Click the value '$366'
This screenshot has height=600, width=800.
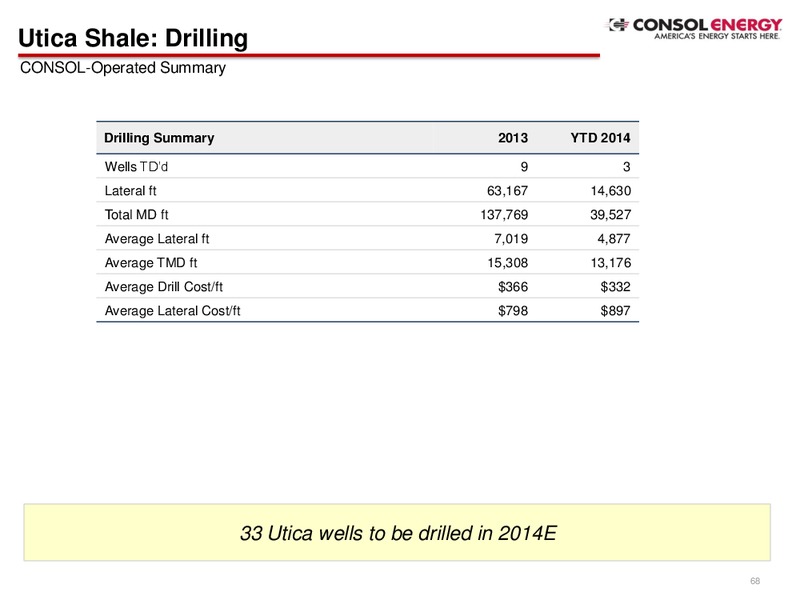[x=513, y=287]
